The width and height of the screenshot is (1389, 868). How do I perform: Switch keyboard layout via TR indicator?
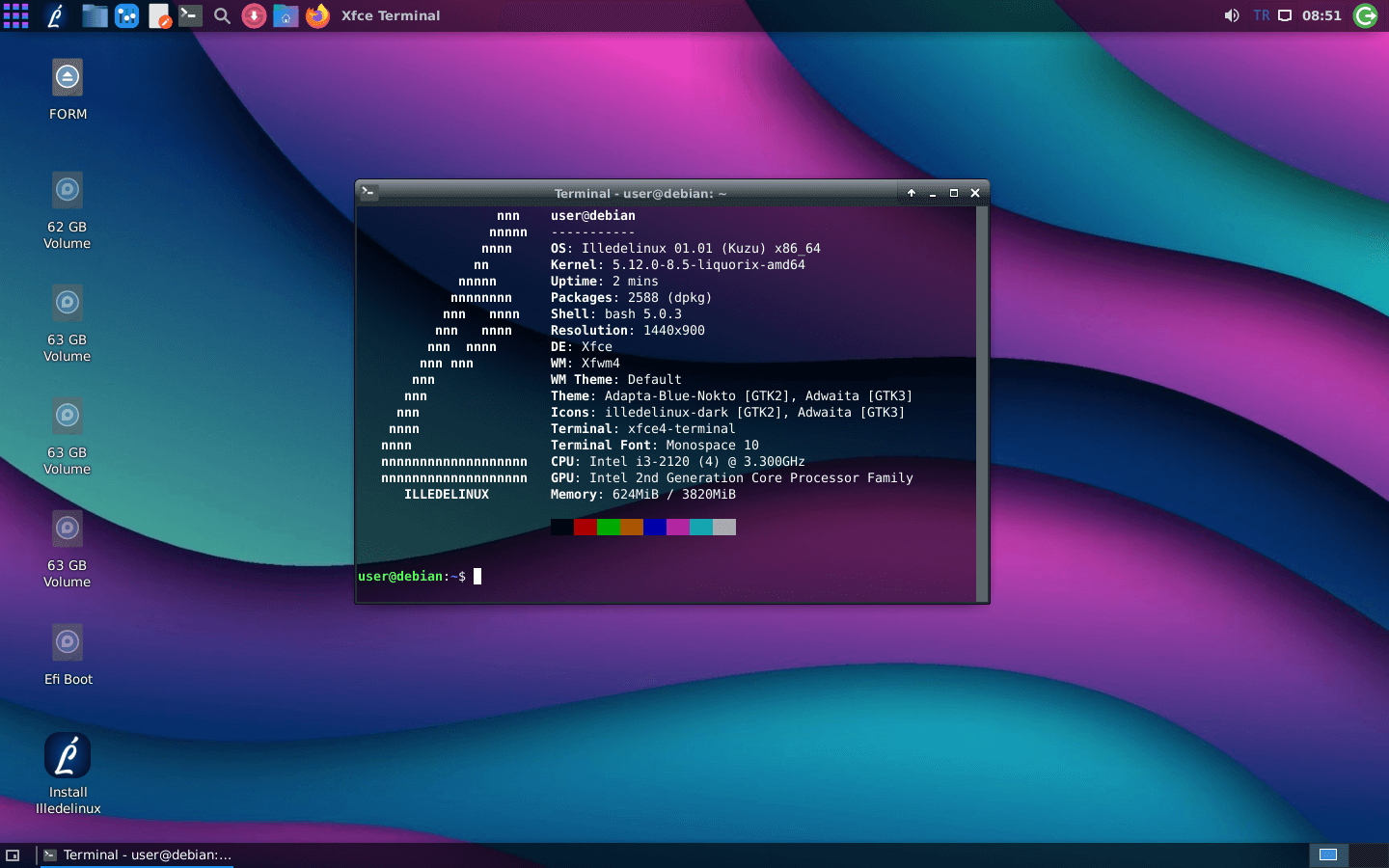(x=1262, y=15)
